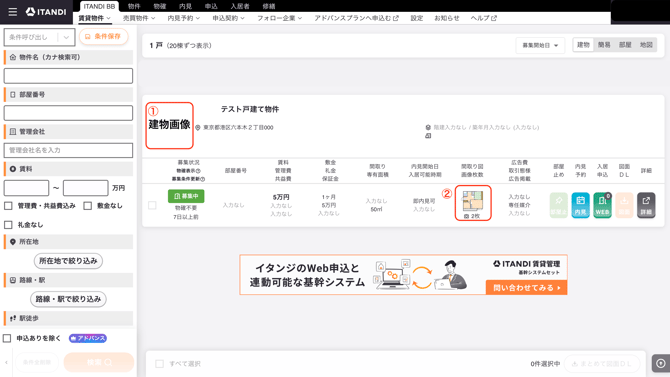
Task: Open the floor plan thumbnail image
Action: click(x=473, y=200)
